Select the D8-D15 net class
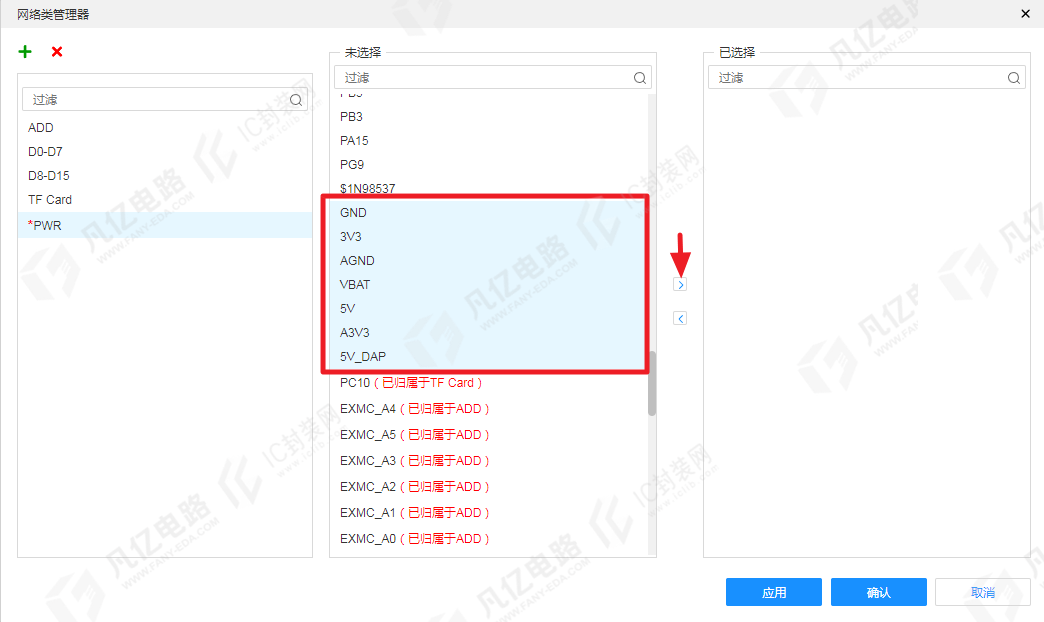This screenshot has width=1044, height=622. click(x=165, y=176)
